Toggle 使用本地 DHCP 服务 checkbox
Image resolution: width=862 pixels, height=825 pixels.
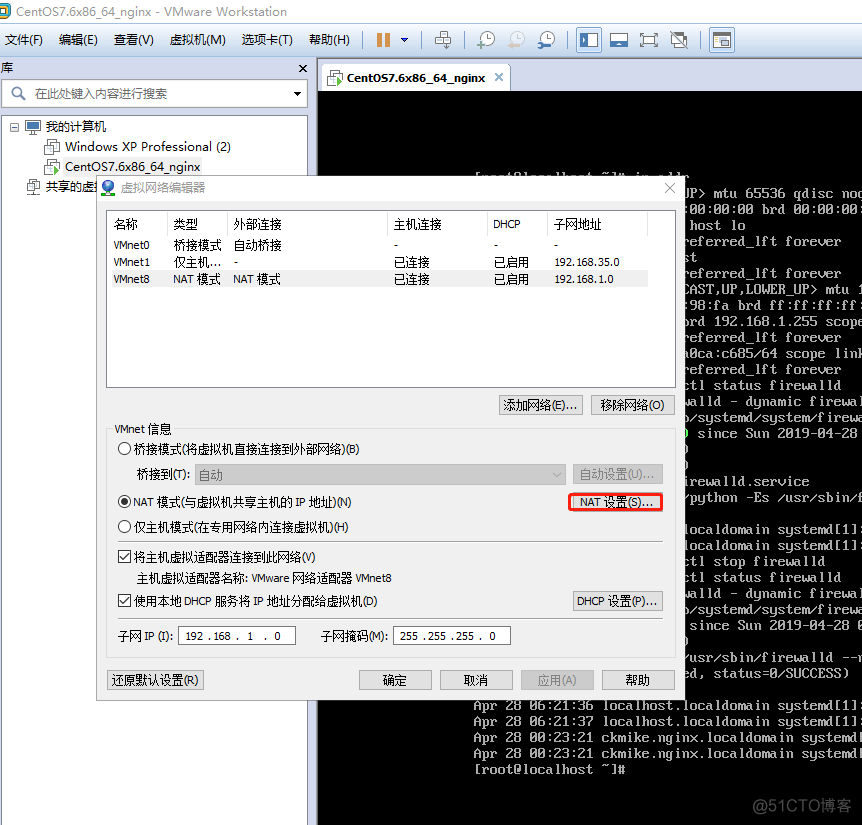(x=124, y=601)
